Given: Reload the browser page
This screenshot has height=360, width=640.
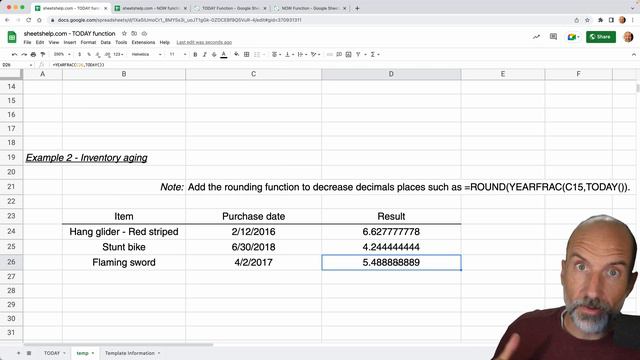Looking at the screenshot, I should click(x=29, y=20).
